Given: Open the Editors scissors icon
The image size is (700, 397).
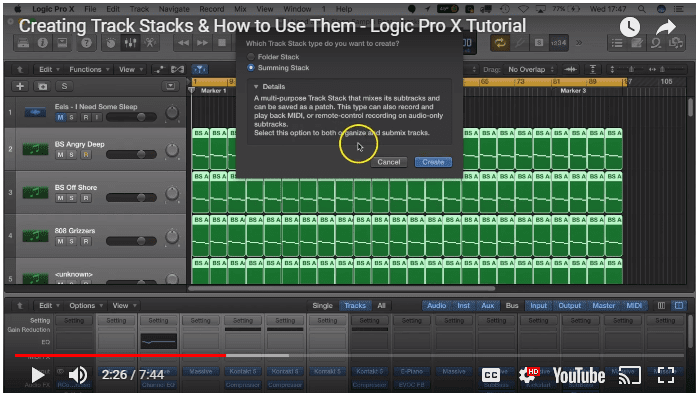Looking at the screenshot, I should (150, 43).
